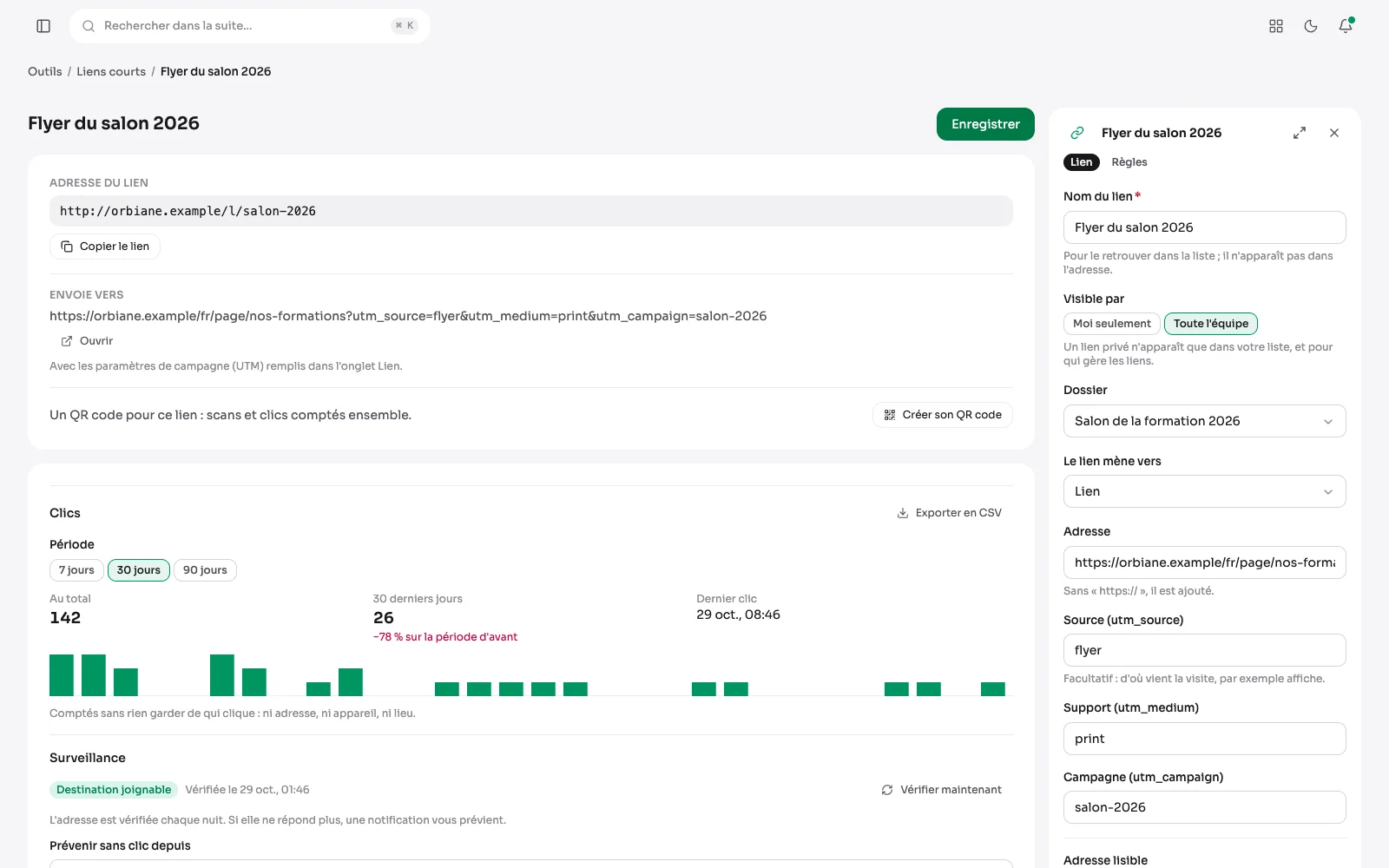
Task: Go to Outils breadcrumb
Action: point(45,71)
